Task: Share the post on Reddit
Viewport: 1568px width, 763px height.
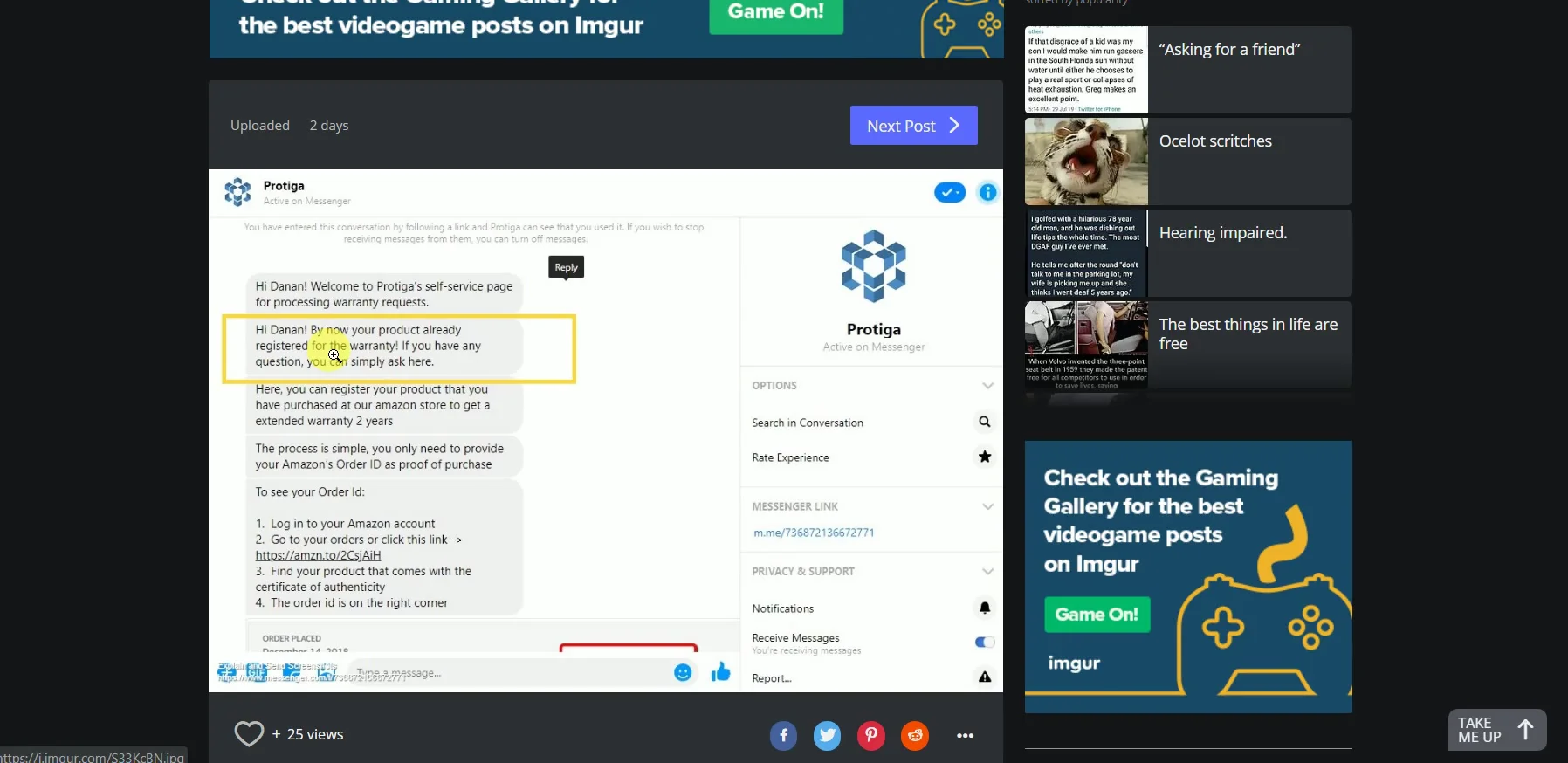Action: pos(915,736)
